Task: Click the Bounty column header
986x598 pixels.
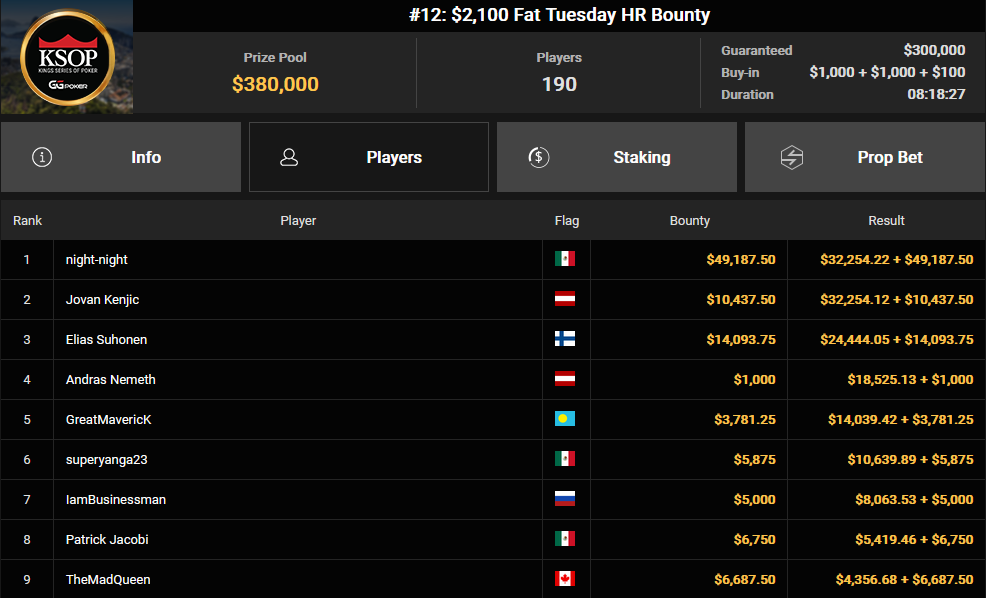Action: pyautogui.click(x=689, y=220)
